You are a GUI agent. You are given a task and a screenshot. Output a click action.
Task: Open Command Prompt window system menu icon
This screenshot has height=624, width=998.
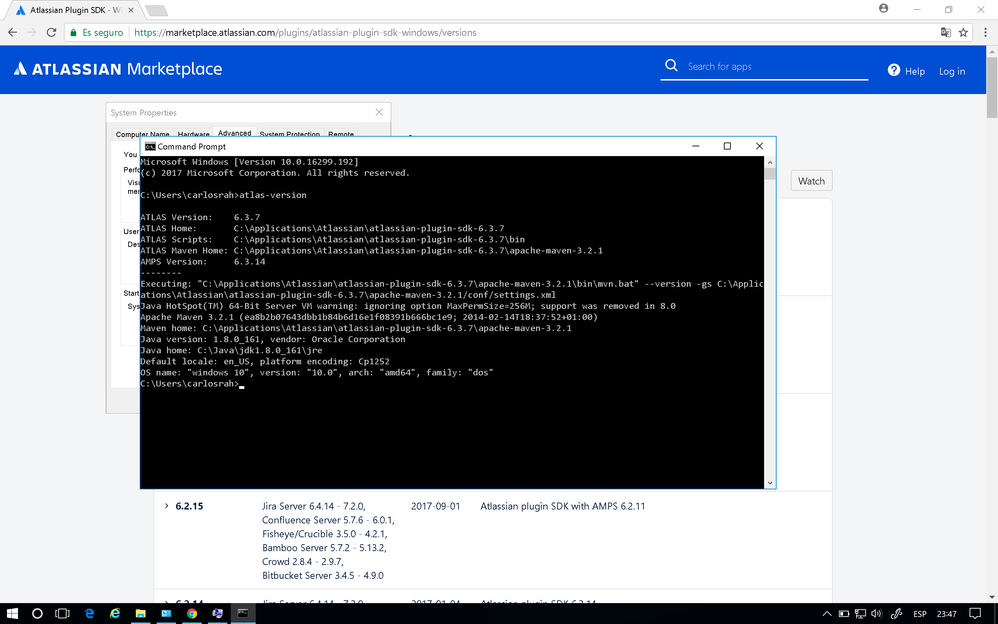[150, 146]
